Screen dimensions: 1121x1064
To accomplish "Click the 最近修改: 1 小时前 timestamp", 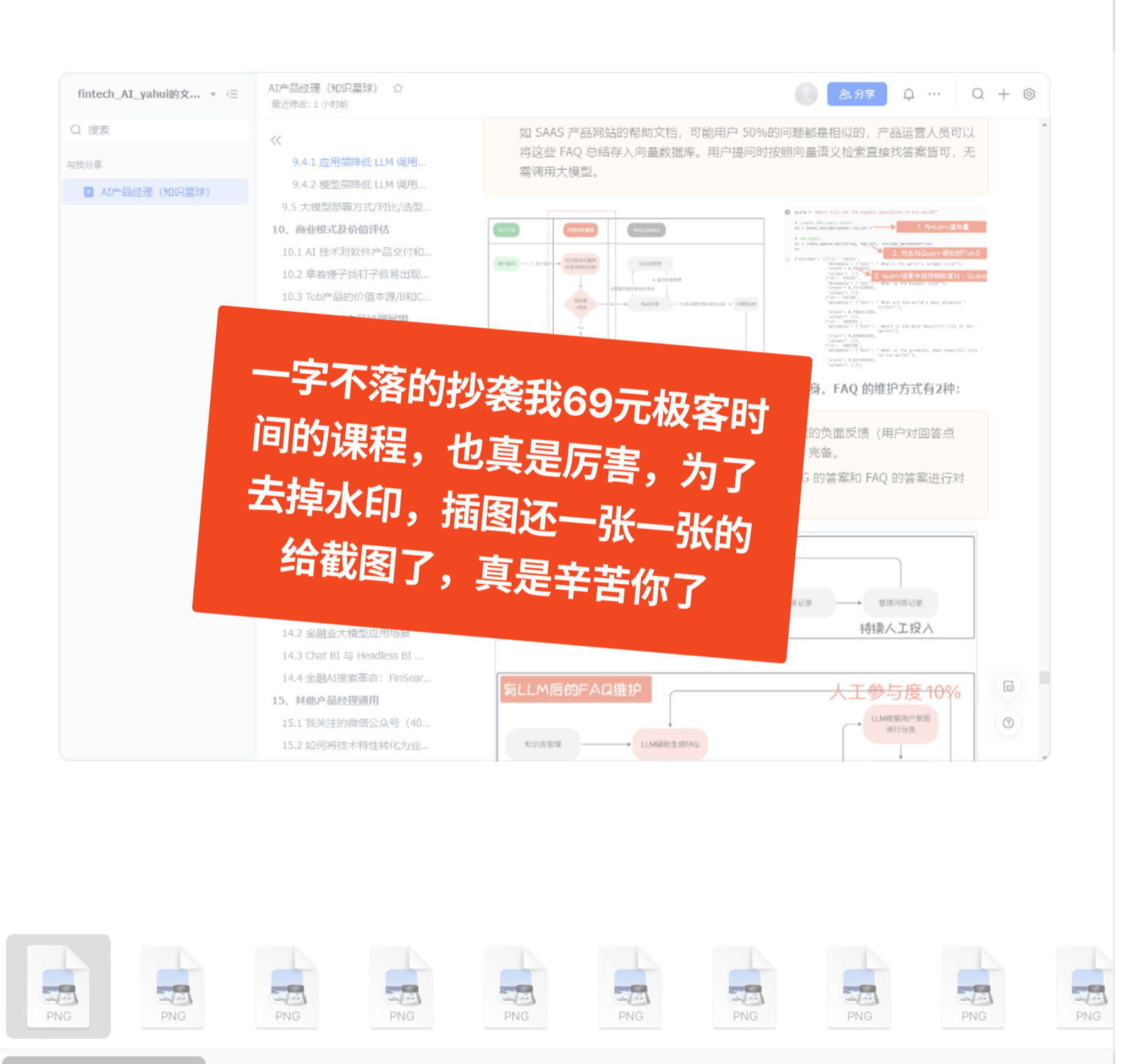I will (310, 104).
